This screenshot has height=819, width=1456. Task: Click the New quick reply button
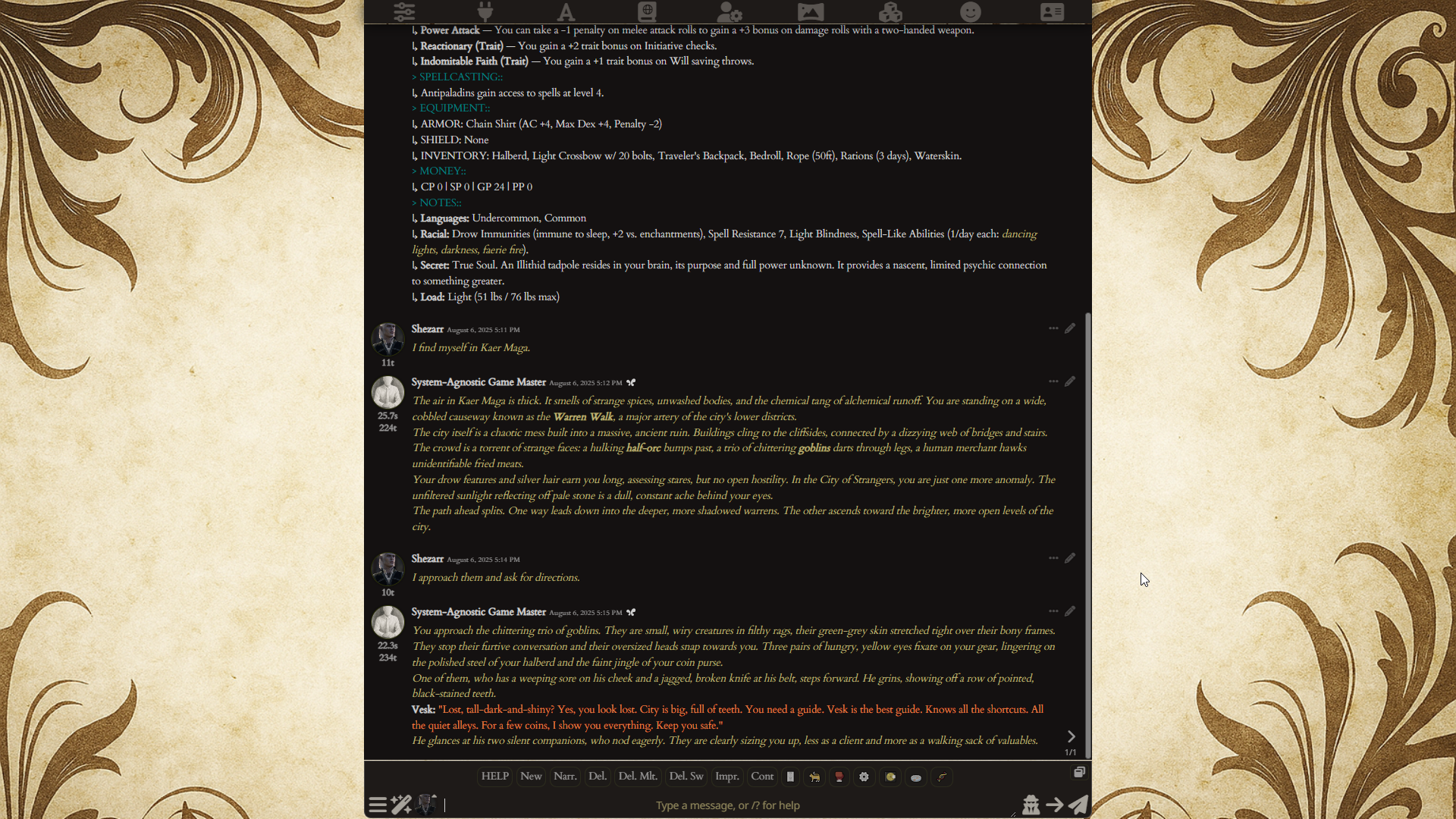(x=531, y=777)
